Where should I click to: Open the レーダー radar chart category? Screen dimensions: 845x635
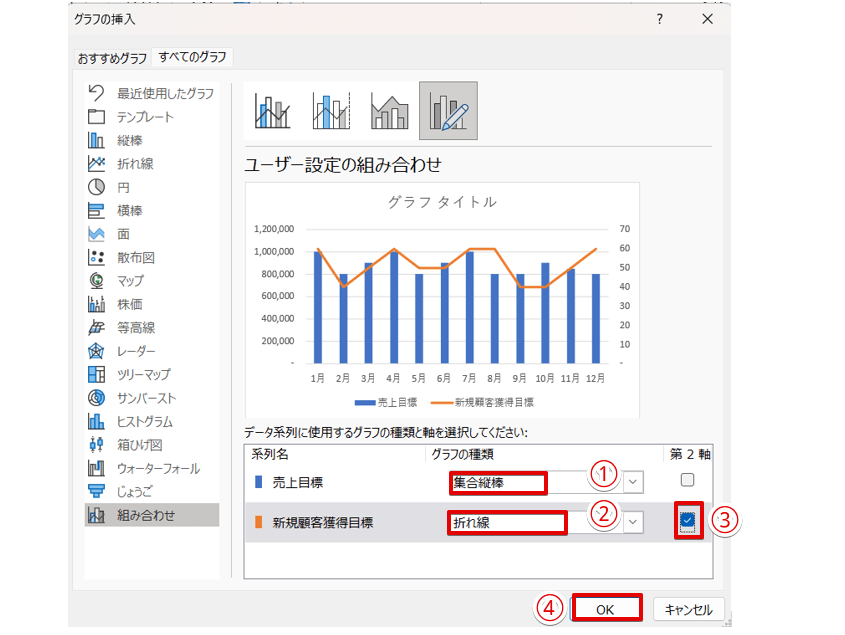(x=97, y=351)
